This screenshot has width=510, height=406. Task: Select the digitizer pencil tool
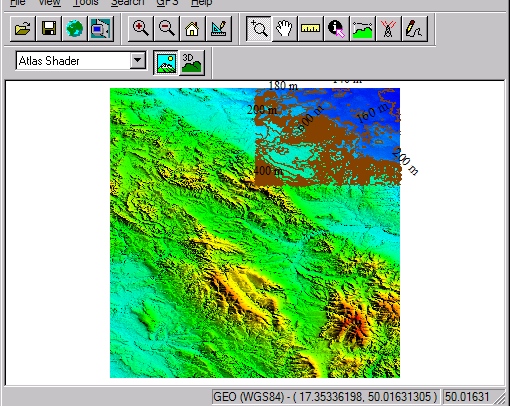(415, 29)
